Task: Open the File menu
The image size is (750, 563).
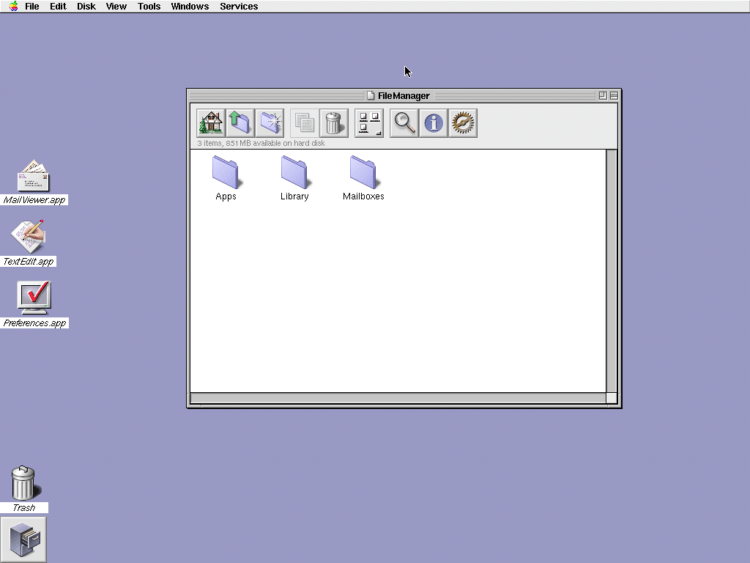Action: coord(32,6)
